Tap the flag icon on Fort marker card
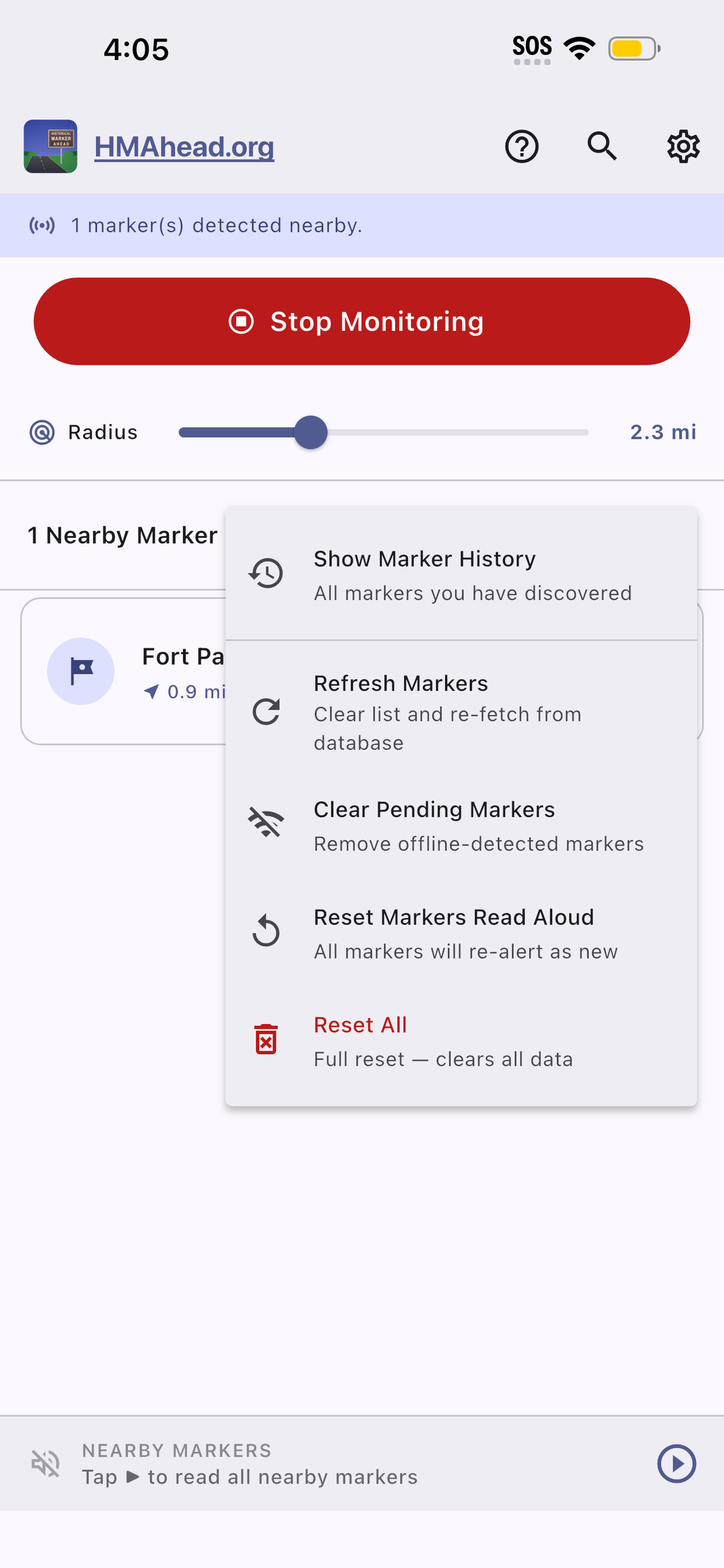Image resolution: width=724 pixels, height=1568 pixels. [81, 671]
